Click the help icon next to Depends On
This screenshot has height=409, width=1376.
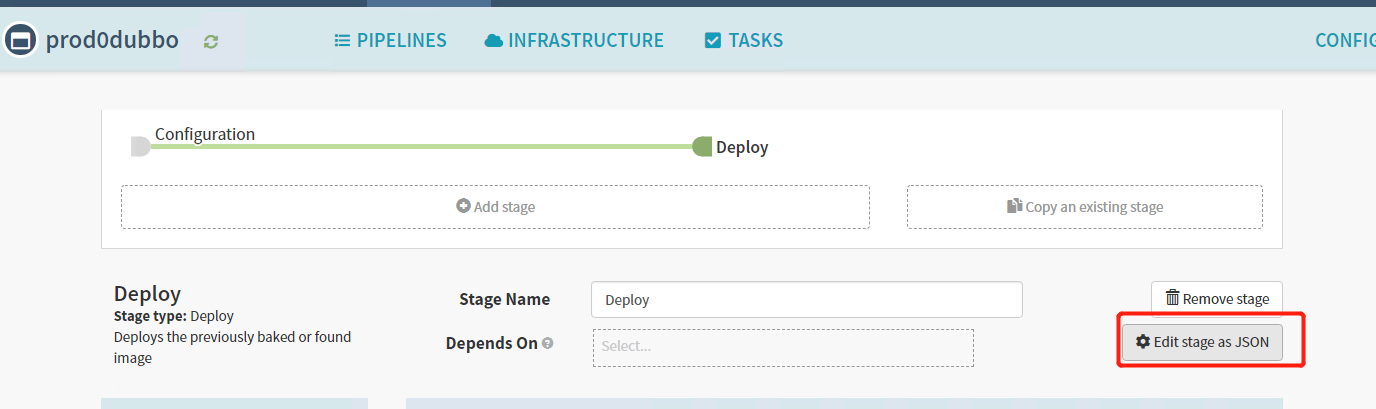tap(548, 343)
